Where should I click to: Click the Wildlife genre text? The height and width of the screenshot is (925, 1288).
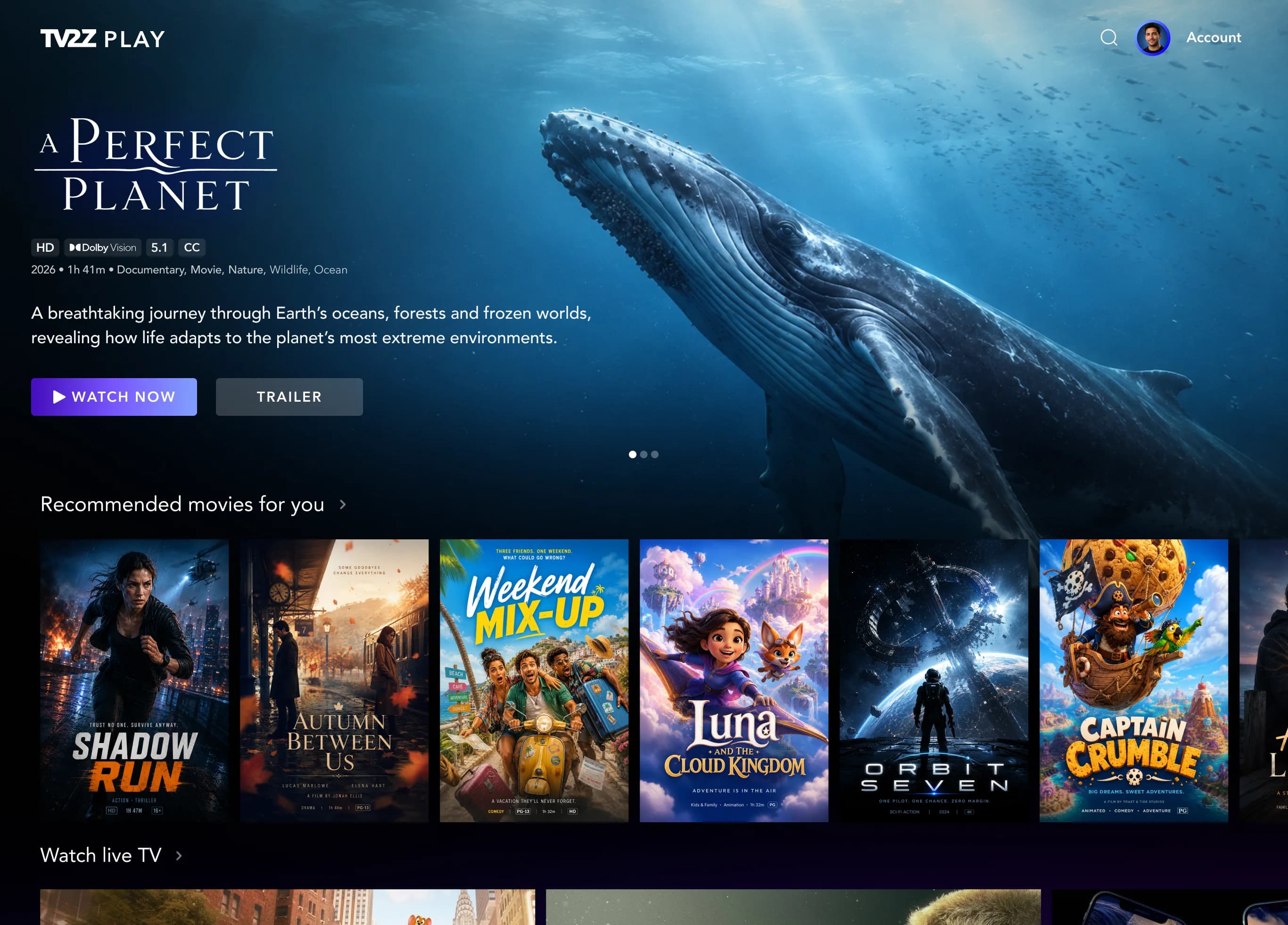[x=289, y=270]
